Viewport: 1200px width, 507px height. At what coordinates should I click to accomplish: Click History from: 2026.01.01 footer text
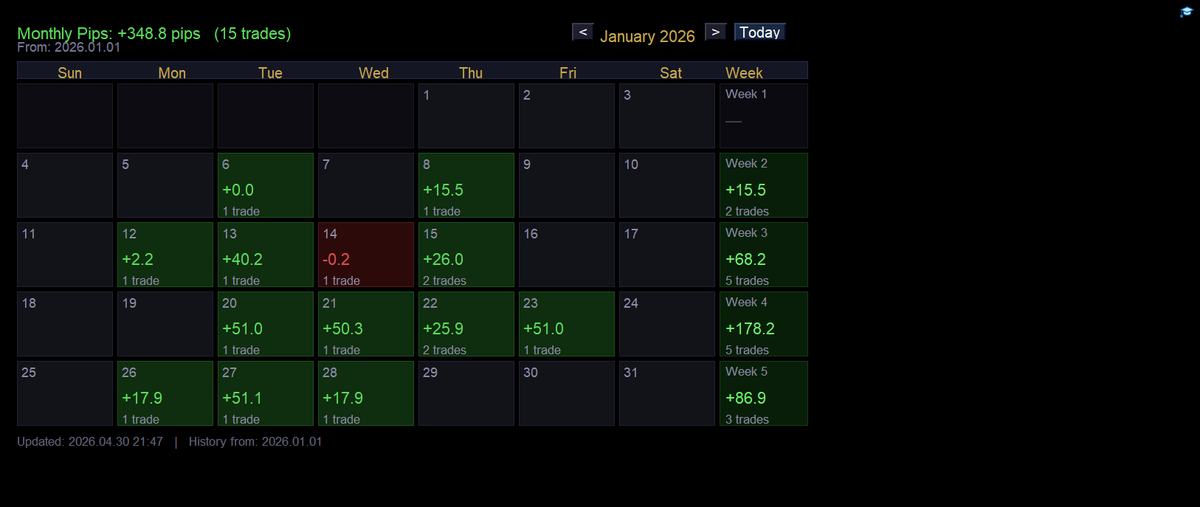pos(255,441)
